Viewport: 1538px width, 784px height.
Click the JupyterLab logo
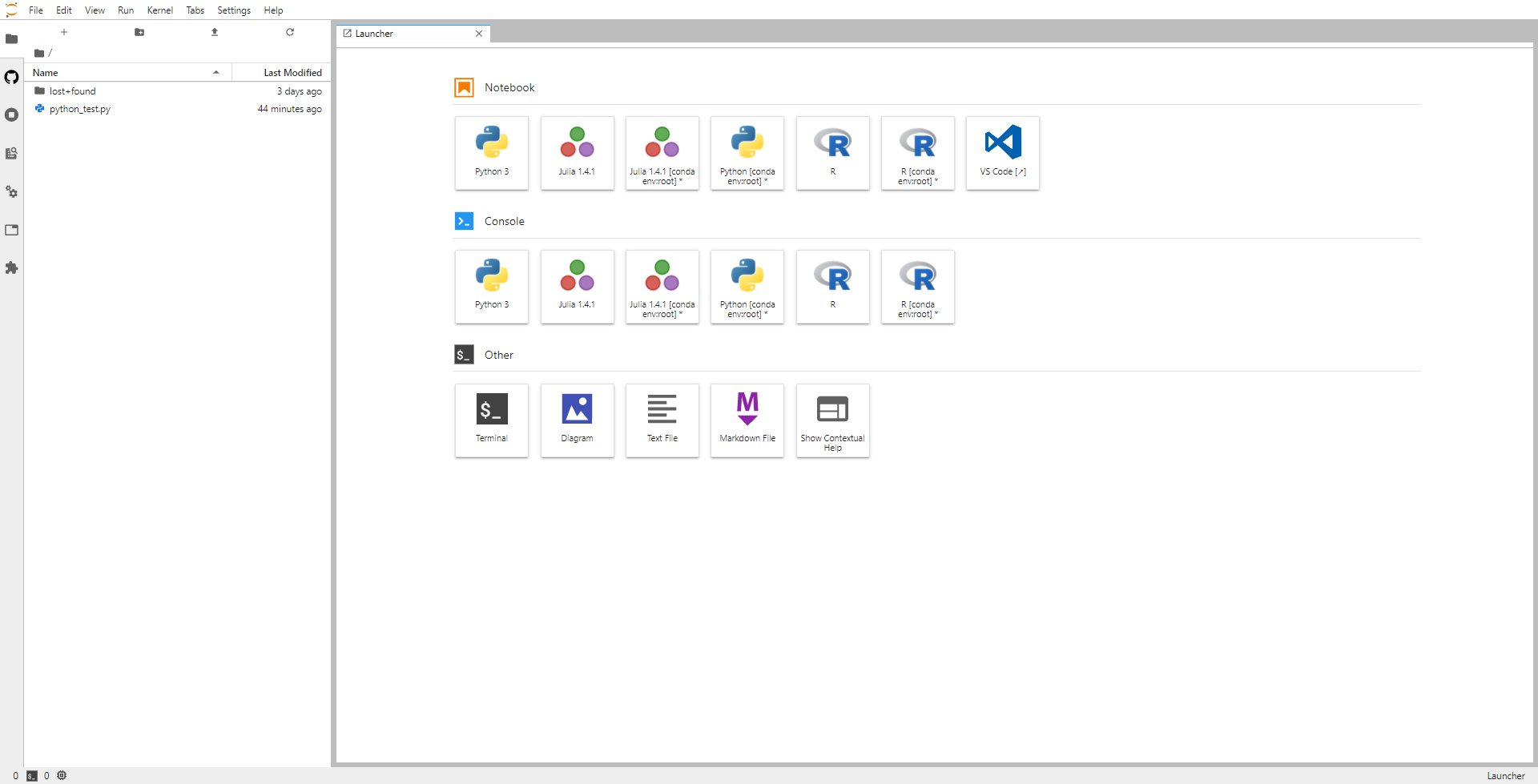(11, 10)
